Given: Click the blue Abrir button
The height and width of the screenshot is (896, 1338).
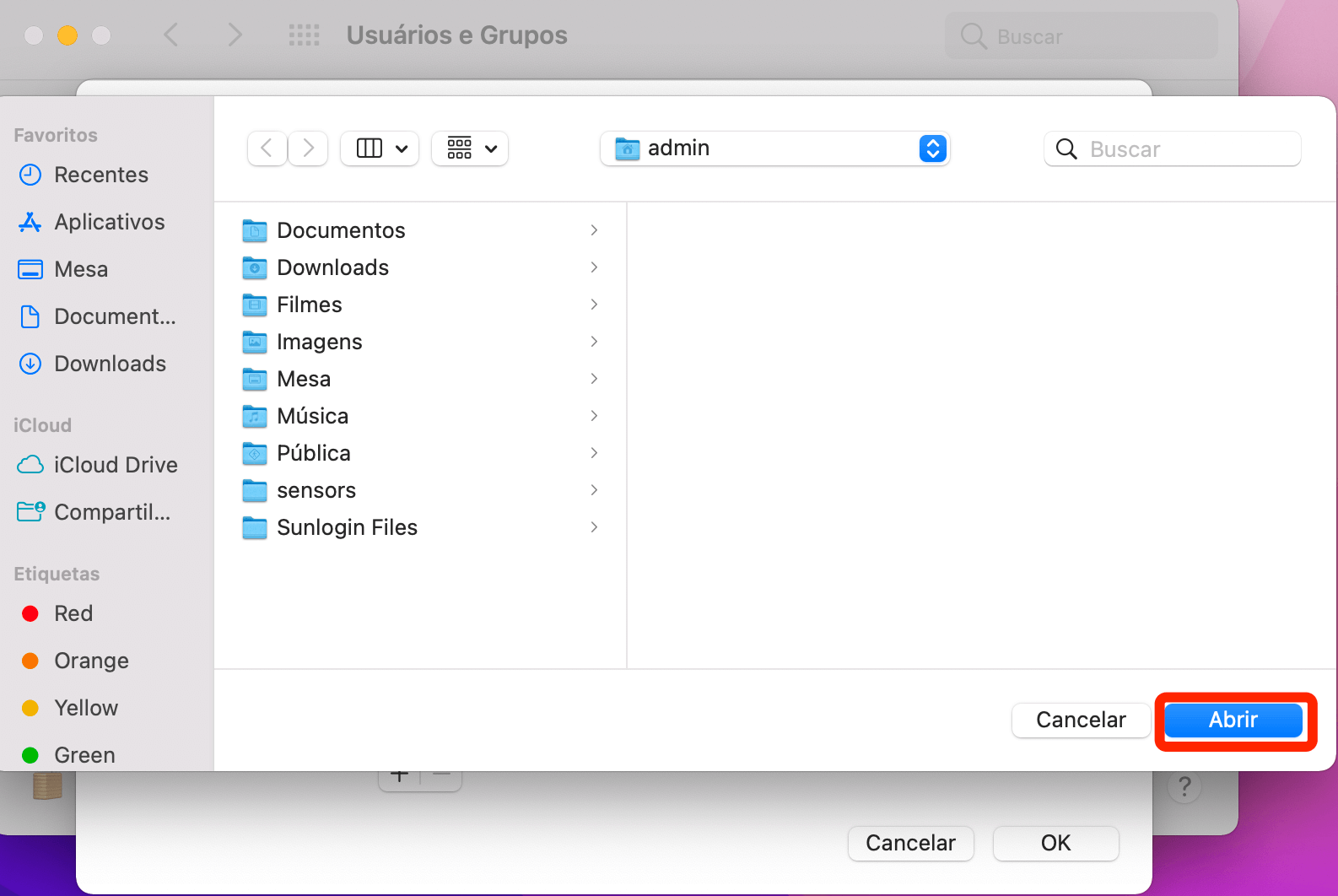Looking at the screenshot, I should 1233,720.
